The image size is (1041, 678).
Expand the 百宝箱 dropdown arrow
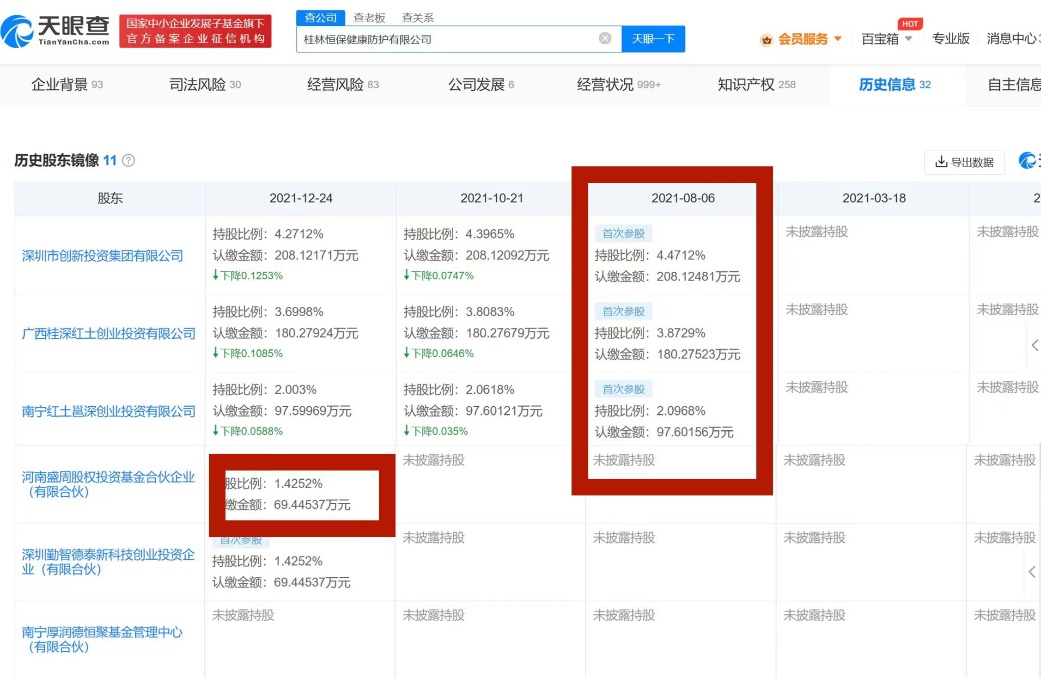(908, 39)
